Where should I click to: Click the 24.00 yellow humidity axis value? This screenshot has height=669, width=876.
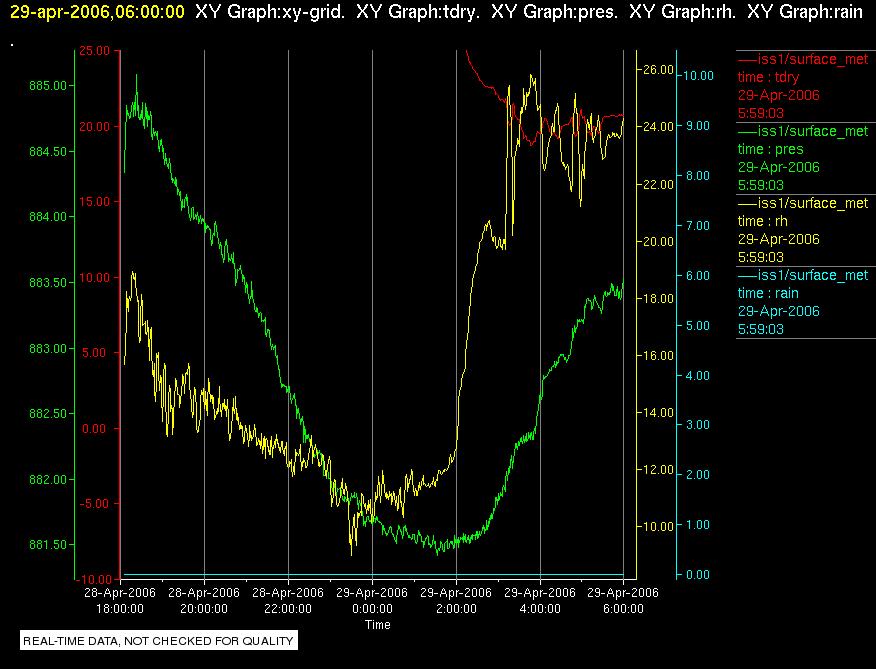point(658,127)
